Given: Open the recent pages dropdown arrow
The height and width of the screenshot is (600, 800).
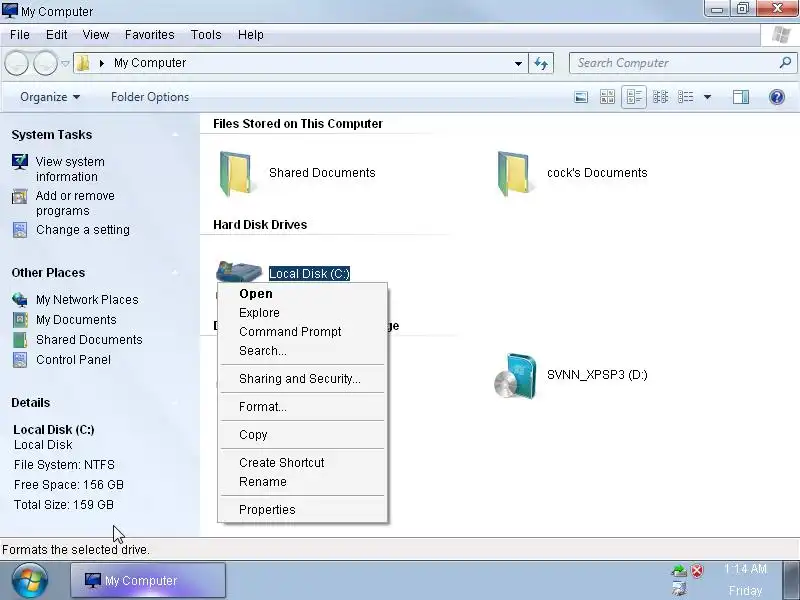Looking at the screenshot, I should click(x=65, y=64).
